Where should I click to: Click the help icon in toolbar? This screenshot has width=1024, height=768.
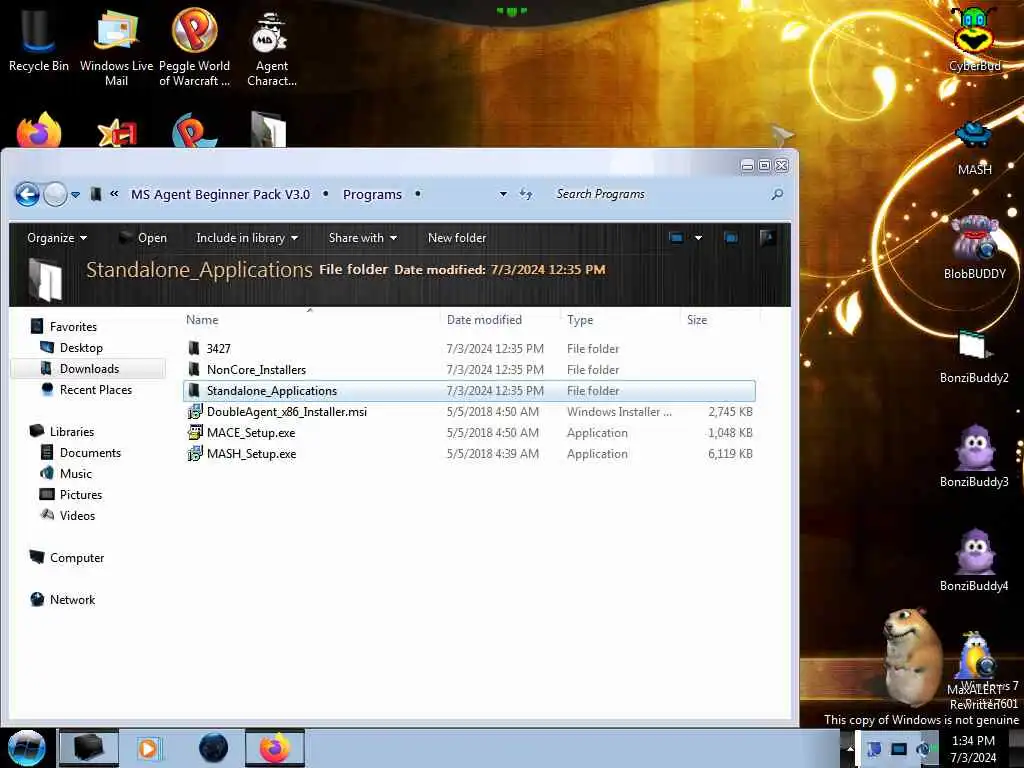(768, 237)
